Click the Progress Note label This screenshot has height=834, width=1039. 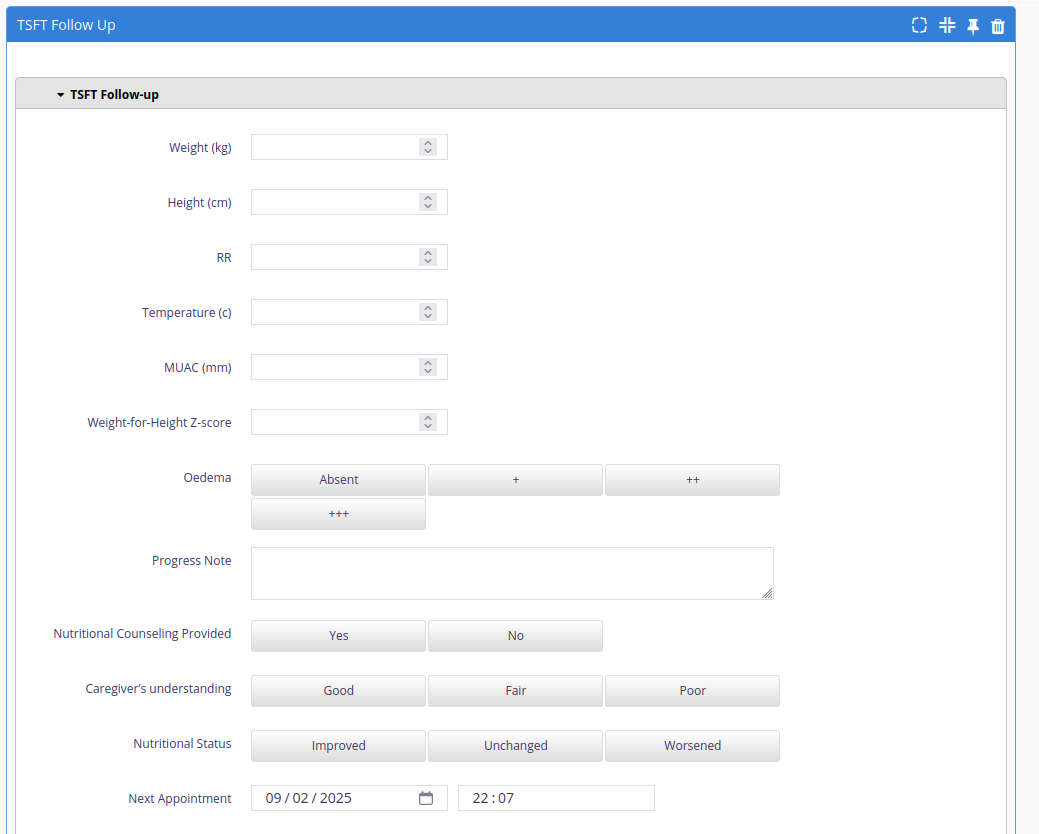pos(191,560)
